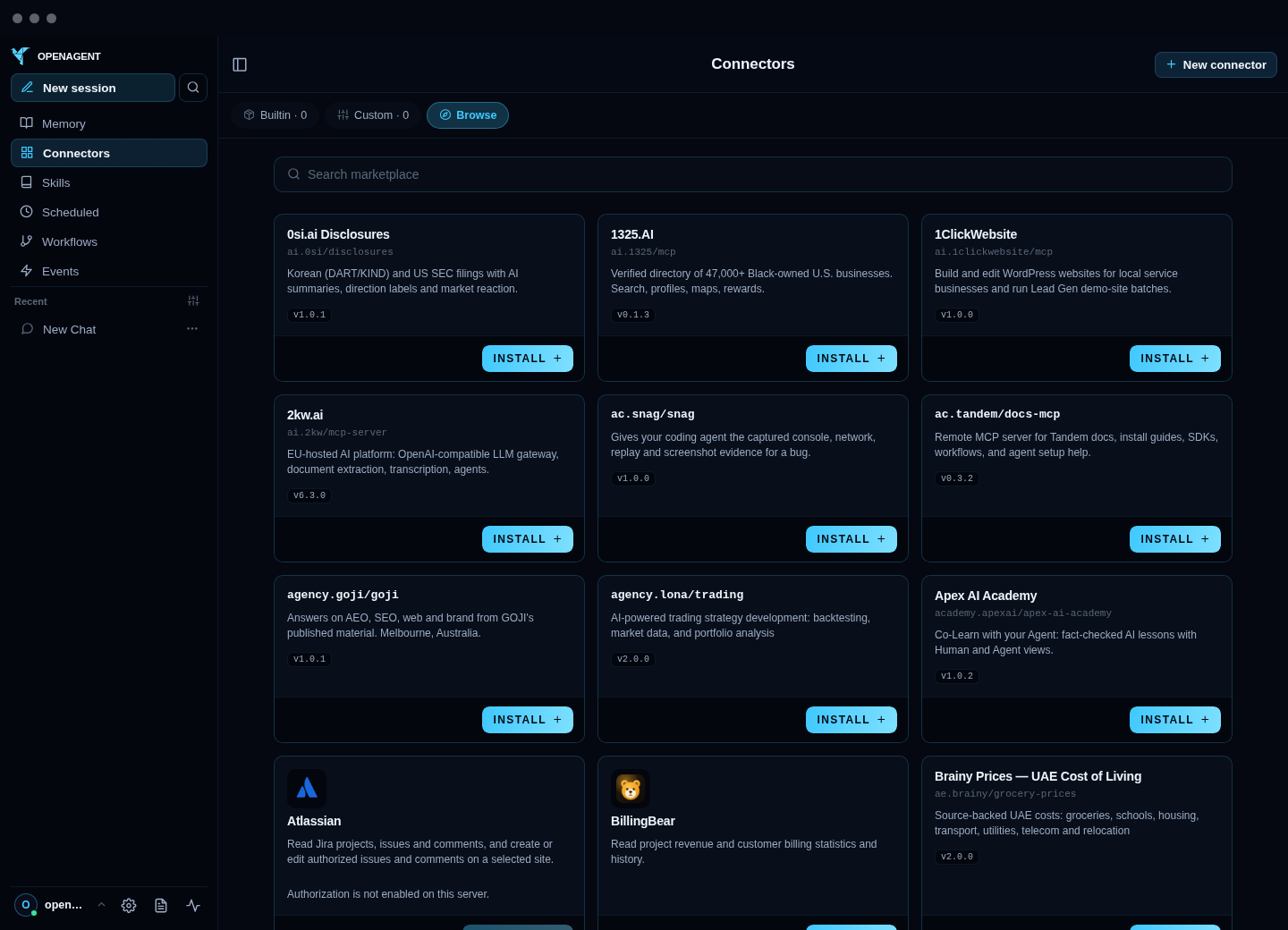Select Connectors in the sidebar
The width and height of the screenshot is (1288, 930).
109,153
